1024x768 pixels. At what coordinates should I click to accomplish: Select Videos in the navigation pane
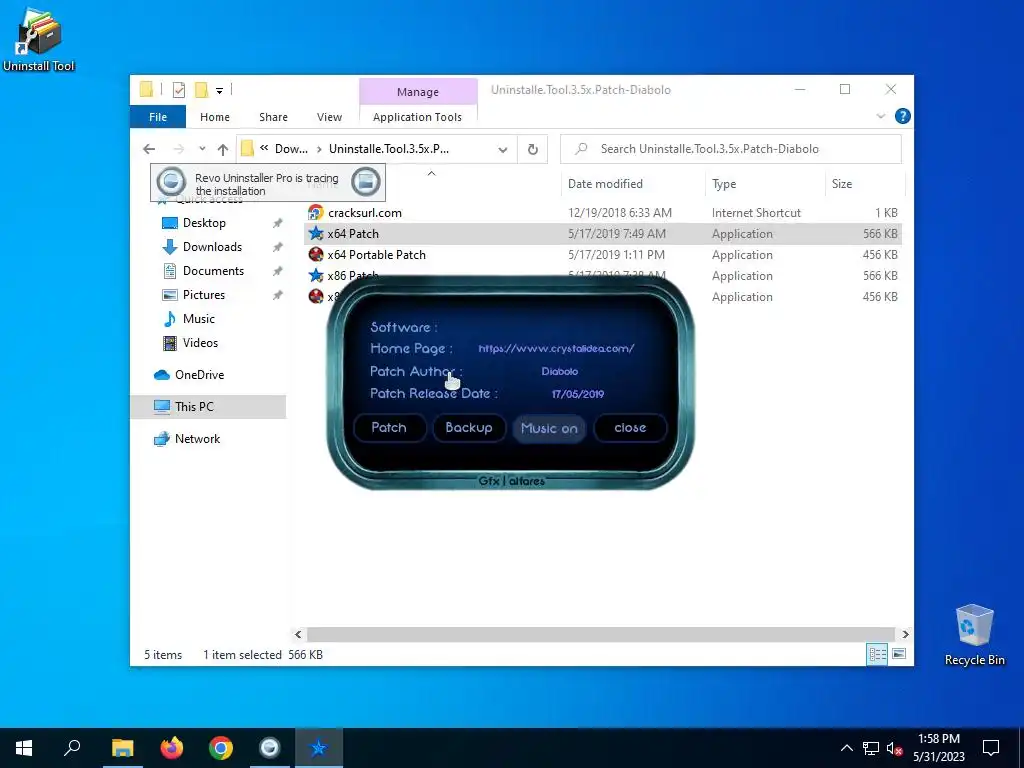(200, 343)
